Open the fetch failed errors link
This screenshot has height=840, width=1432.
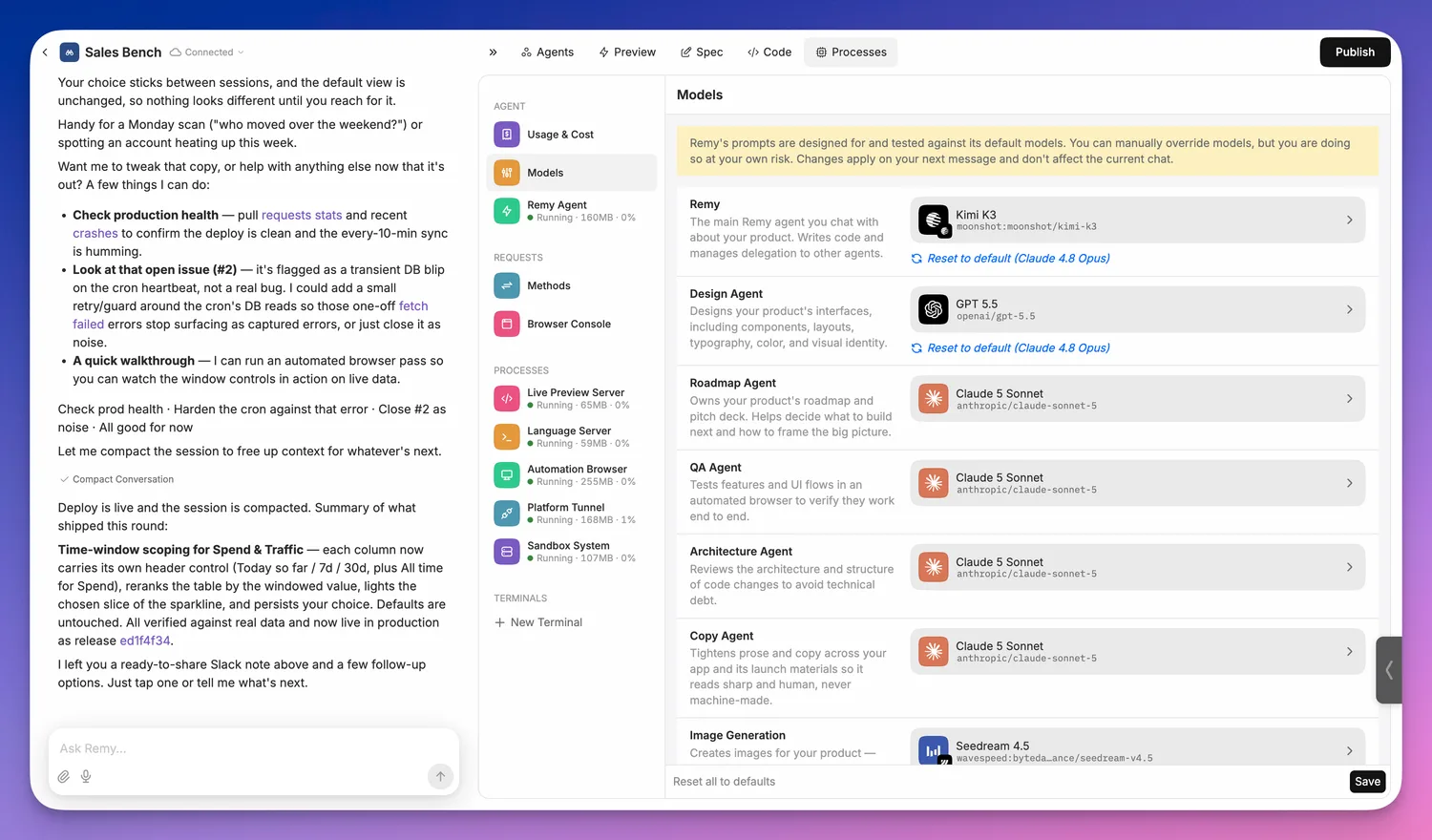[413, 306]
